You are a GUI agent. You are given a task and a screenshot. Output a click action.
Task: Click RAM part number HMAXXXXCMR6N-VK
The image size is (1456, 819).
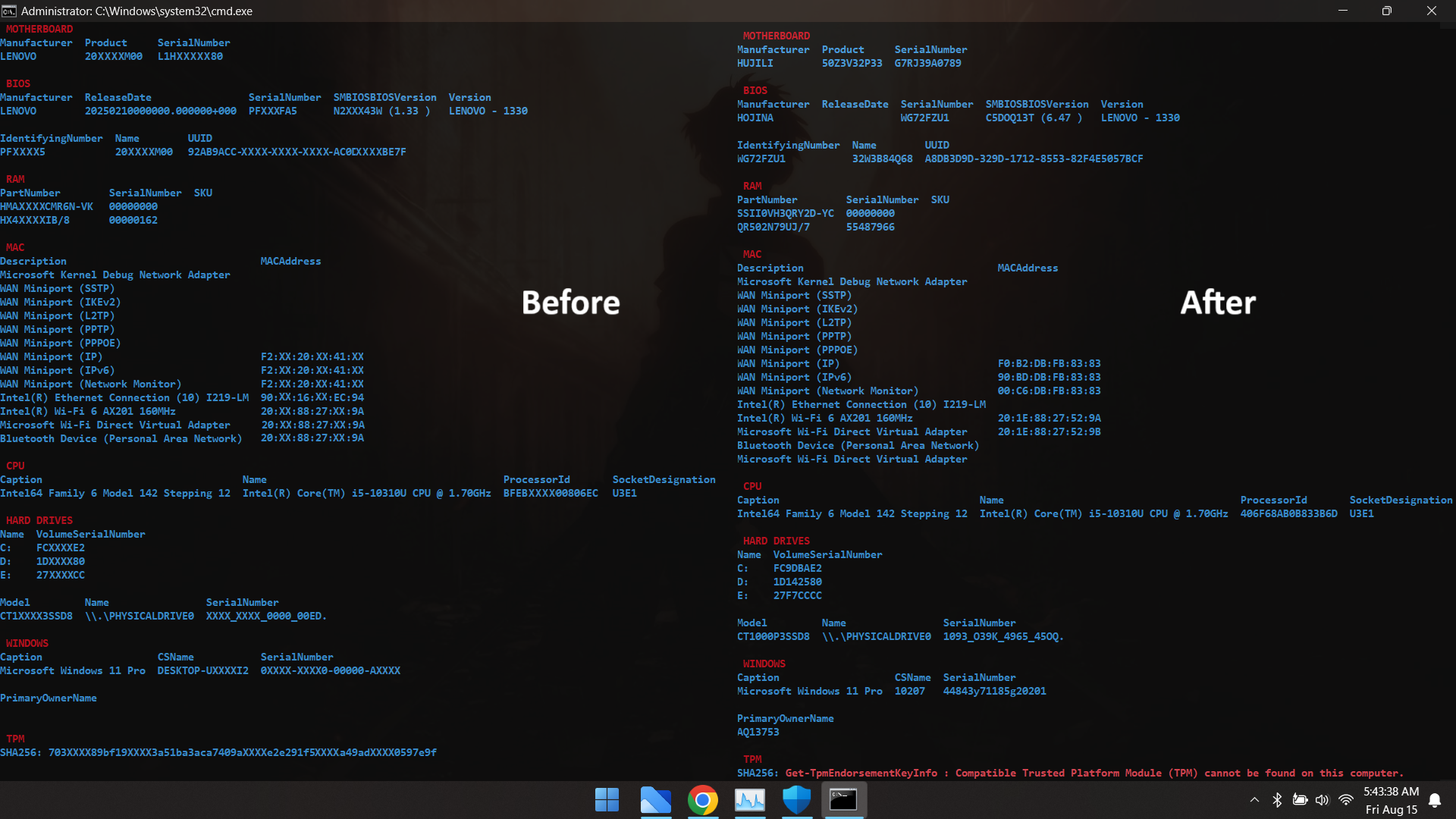(47, 206)
